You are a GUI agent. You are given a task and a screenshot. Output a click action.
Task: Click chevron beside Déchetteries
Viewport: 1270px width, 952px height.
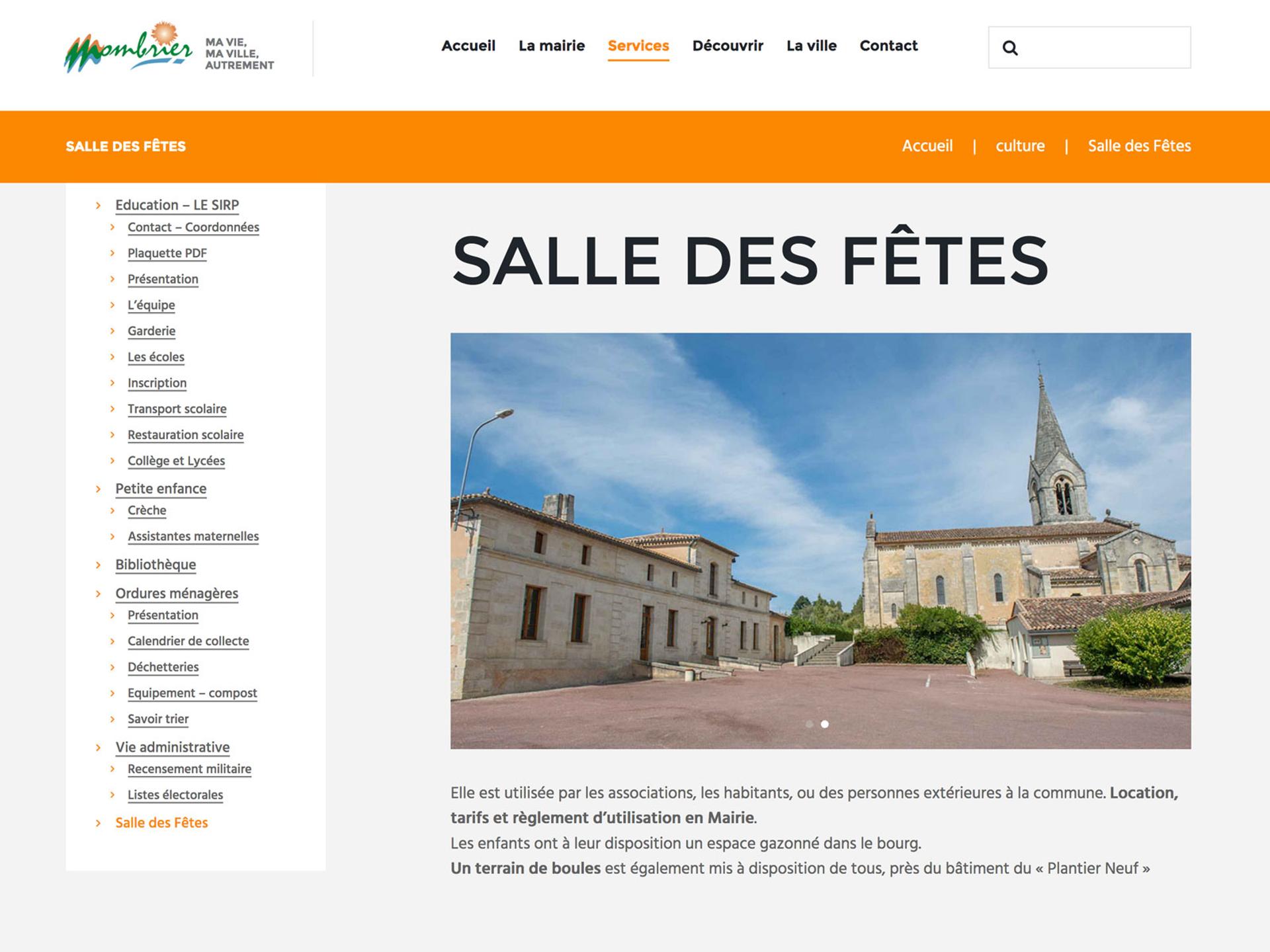[112, 667]
